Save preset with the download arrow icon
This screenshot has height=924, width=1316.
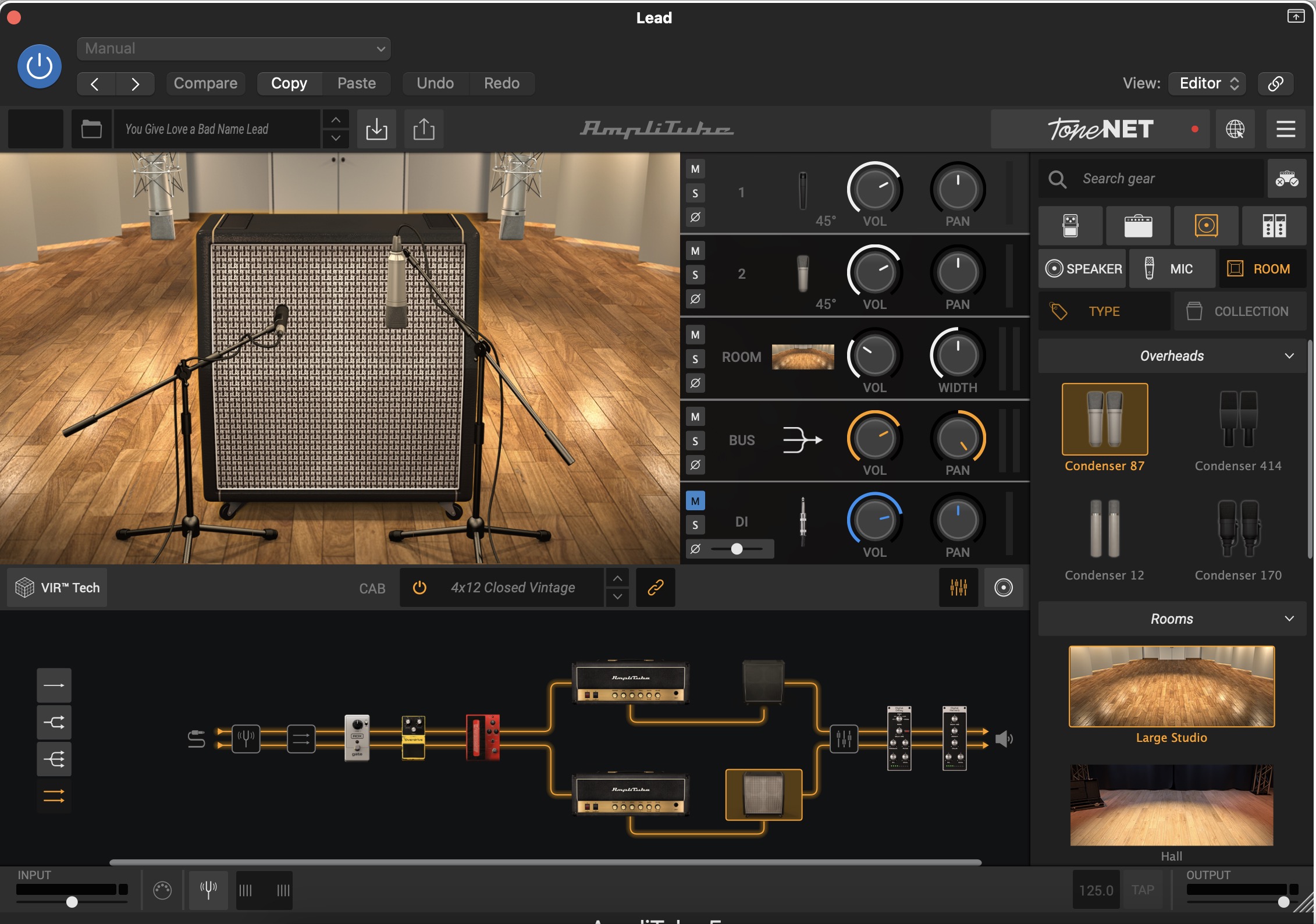click(x=376, y=129)
